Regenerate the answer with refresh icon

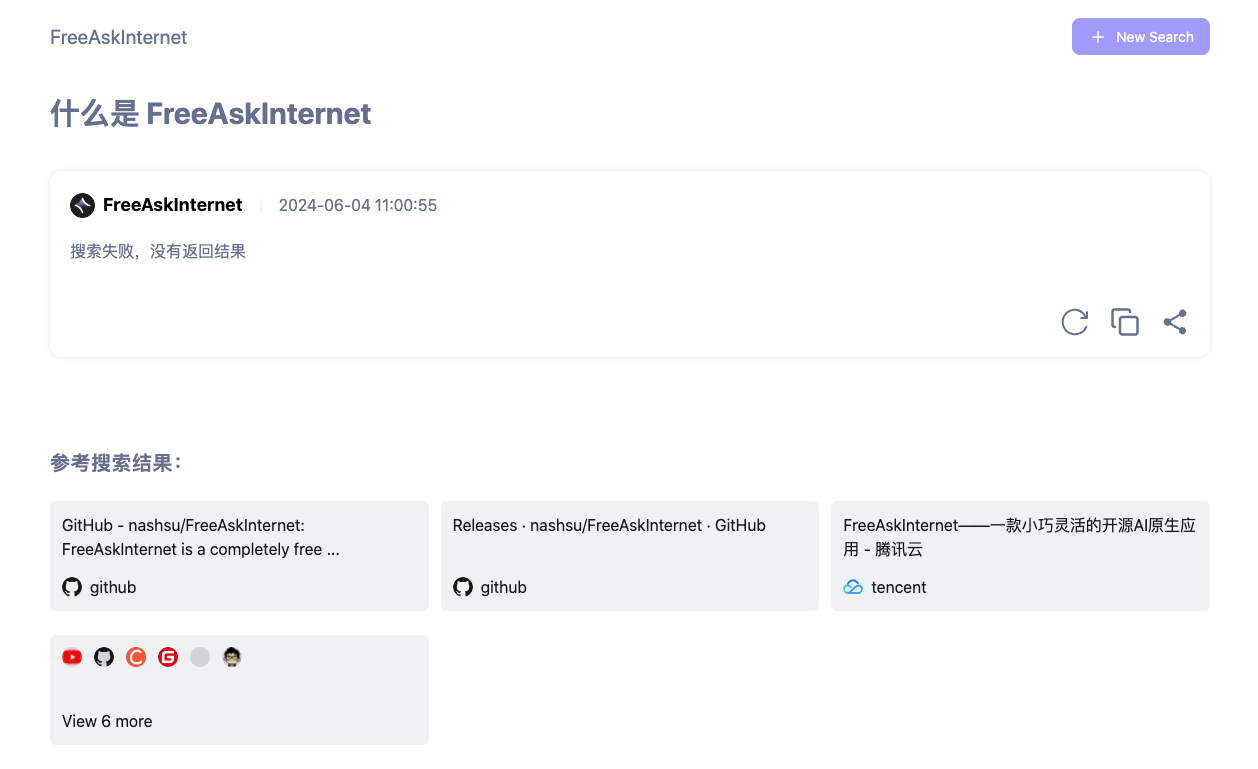[1074, 322]
